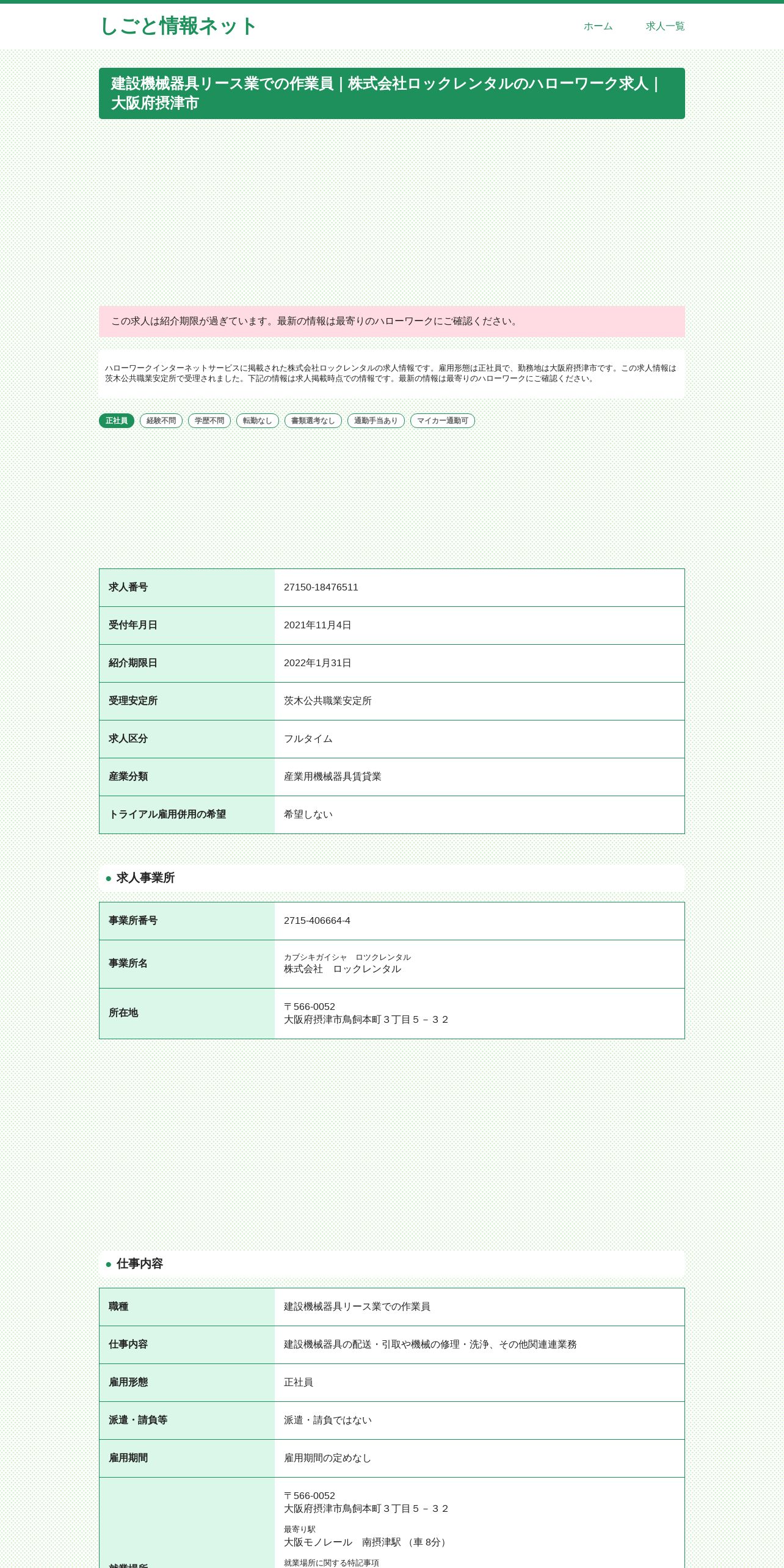Click the しごと情報ネット site logo
784x1568 pixels.
point(178,26)
